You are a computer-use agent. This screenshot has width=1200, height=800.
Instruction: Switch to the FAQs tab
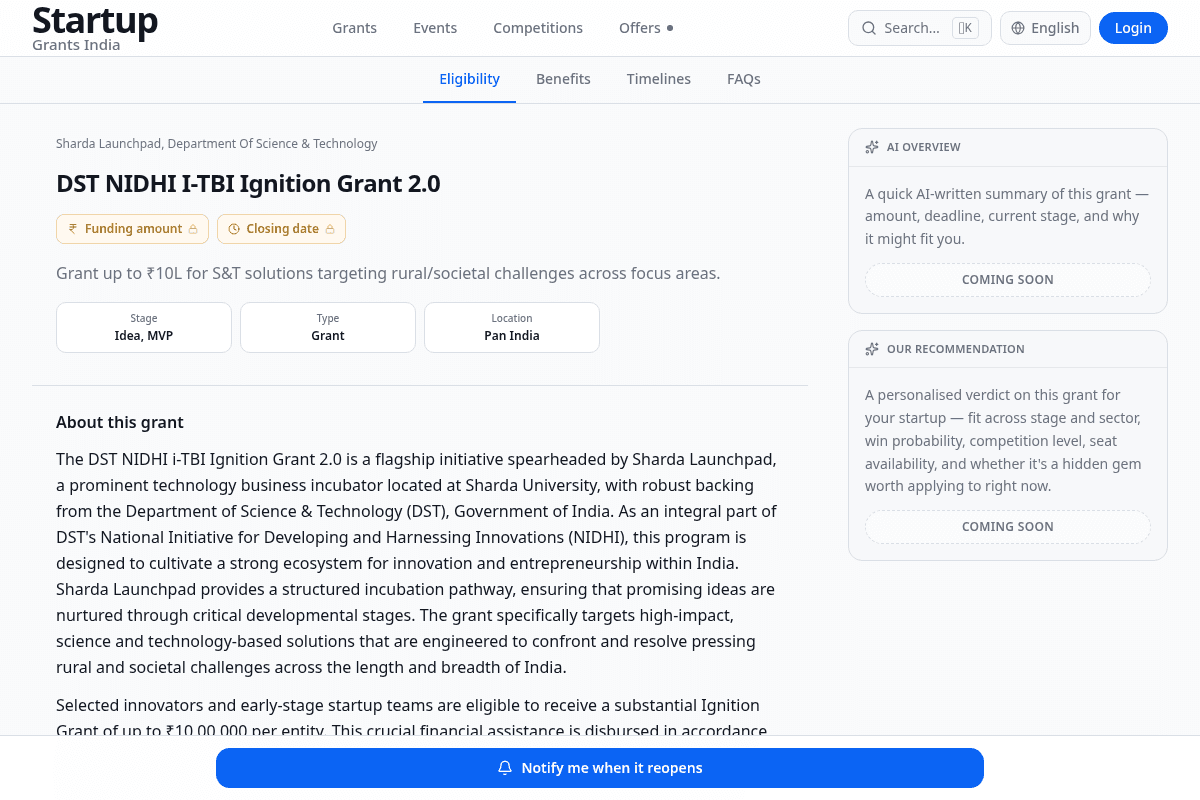[x=744, y=79]
